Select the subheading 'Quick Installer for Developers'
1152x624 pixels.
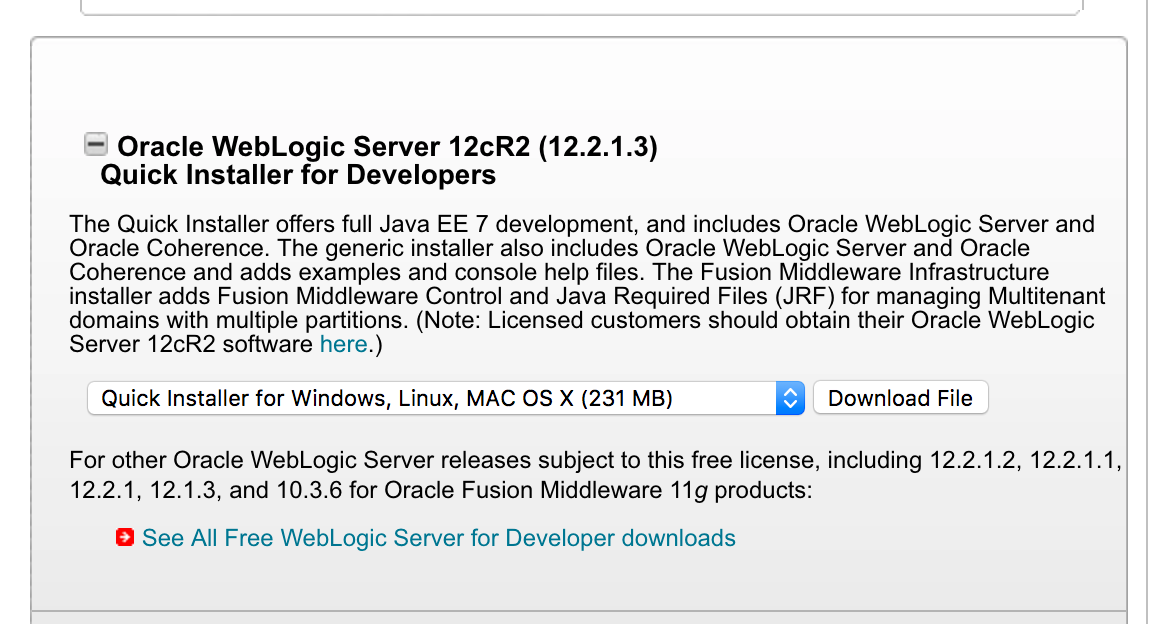[298, 175]
